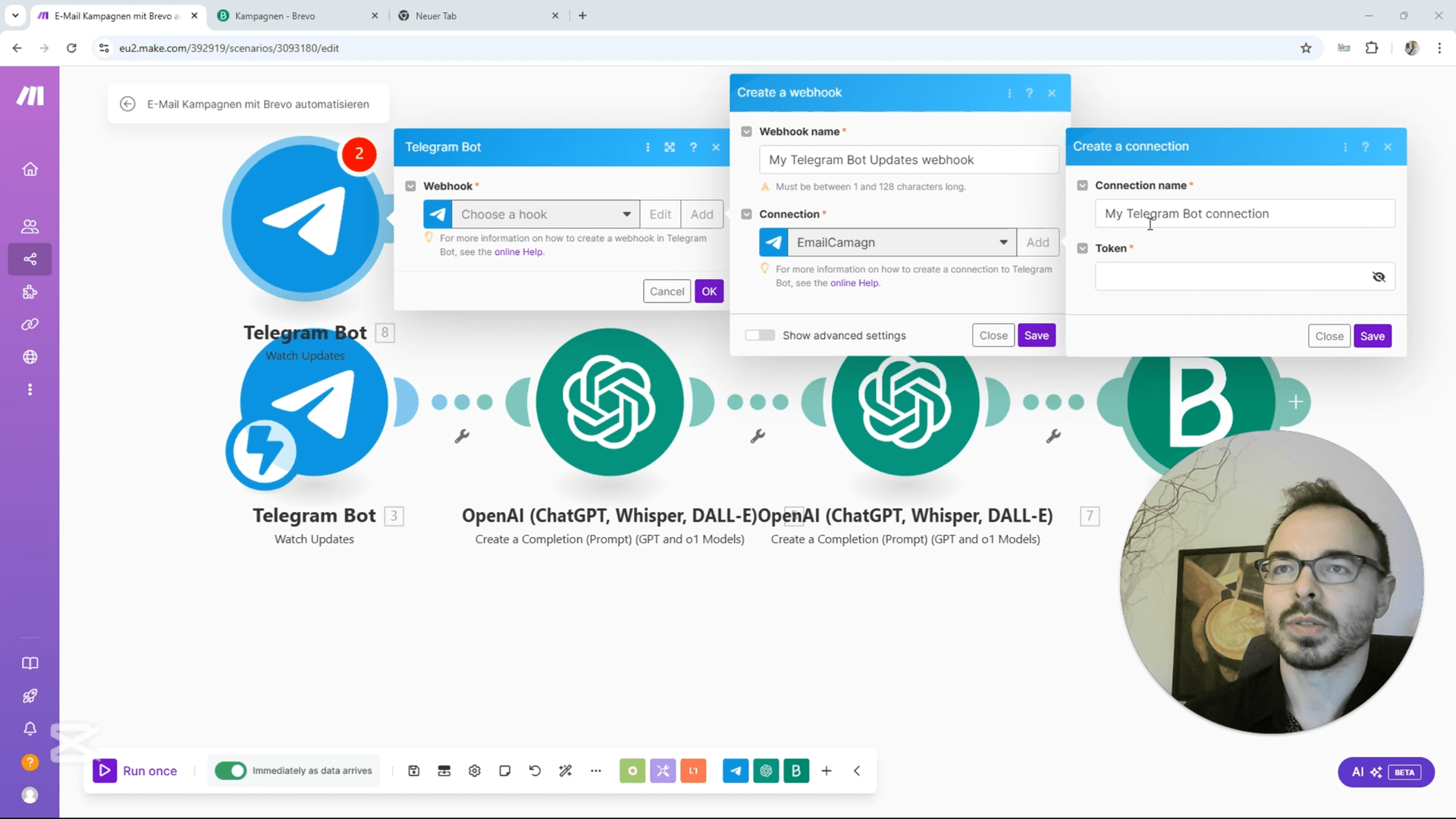Toggle the Token map checkbox
Screen dimensions: 1456x819
click(x=1082, y=248)
